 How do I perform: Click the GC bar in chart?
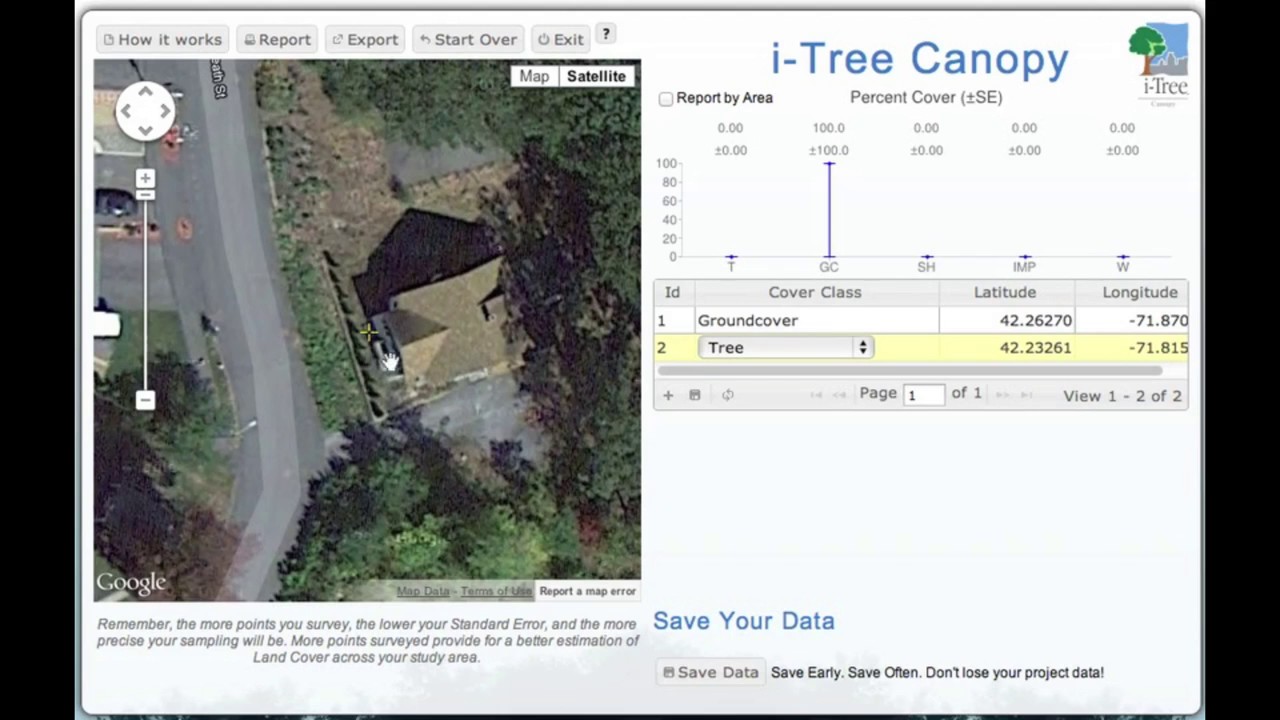829,210
